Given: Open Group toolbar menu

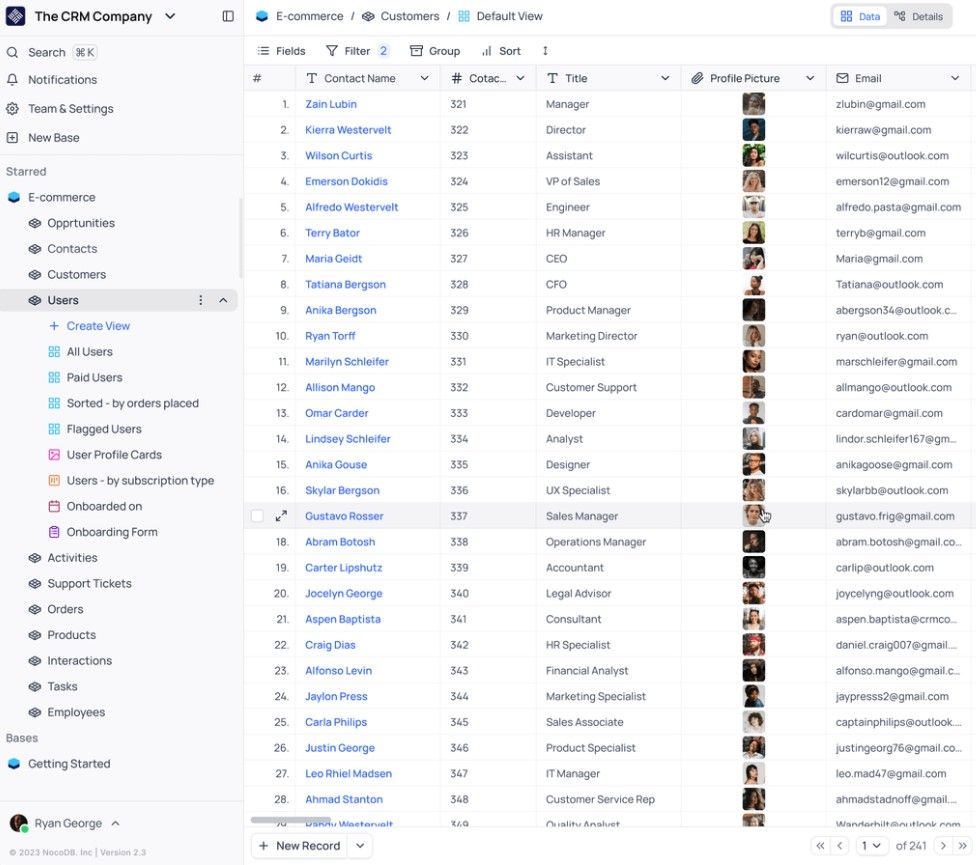Looking at the screenshot, I should (x=435, y=51).
